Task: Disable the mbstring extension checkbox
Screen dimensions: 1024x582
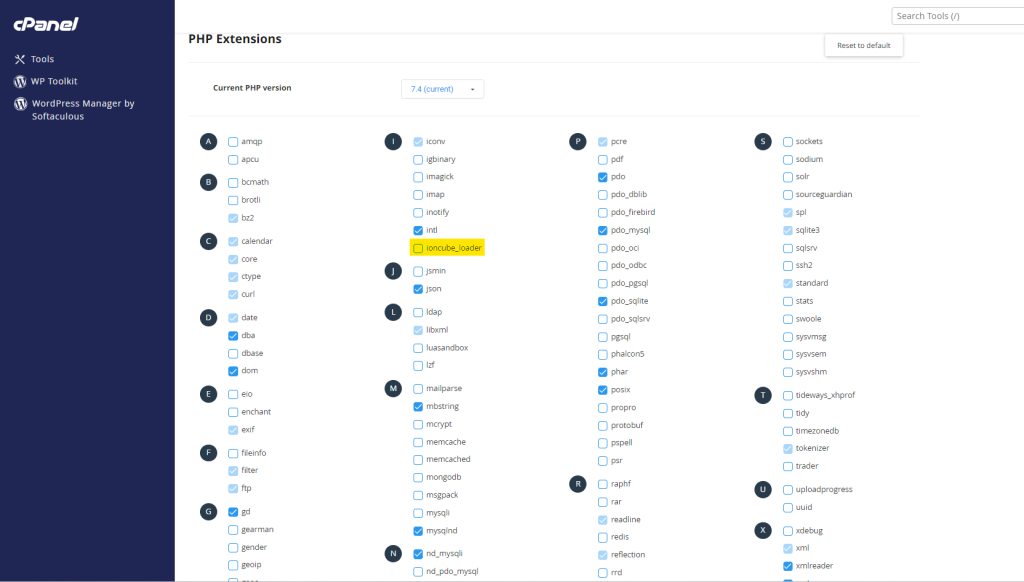Action: pyautogui.click(x=418, y=407)
